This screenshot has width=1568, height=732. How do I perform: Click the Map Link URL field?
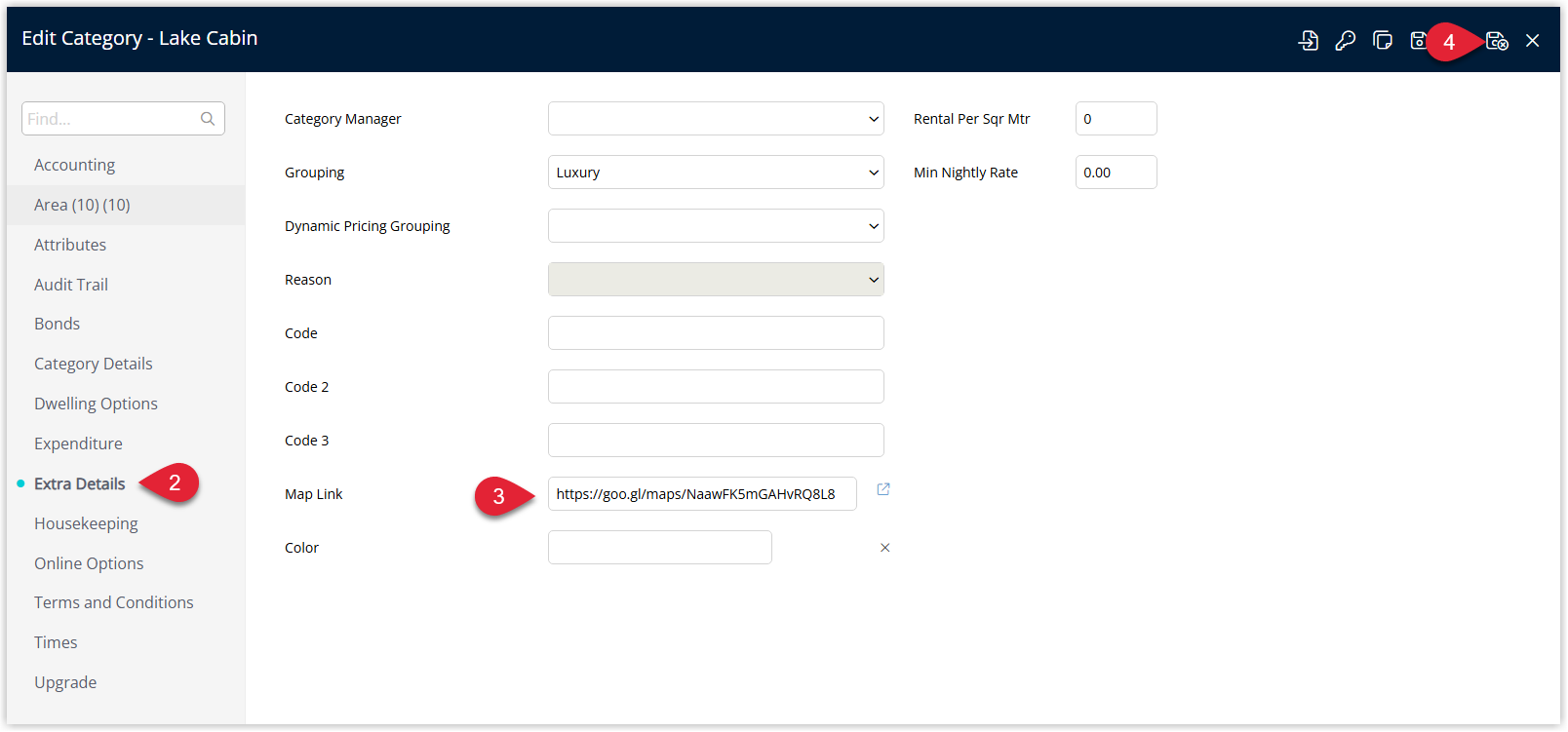click(702, 494)
